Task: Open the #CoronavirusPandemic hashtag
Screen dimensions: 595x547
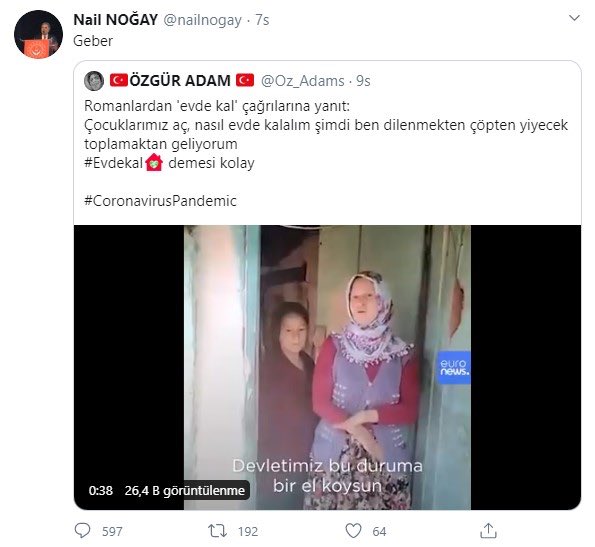Action: pyautogui.click(x=160, y=201)
